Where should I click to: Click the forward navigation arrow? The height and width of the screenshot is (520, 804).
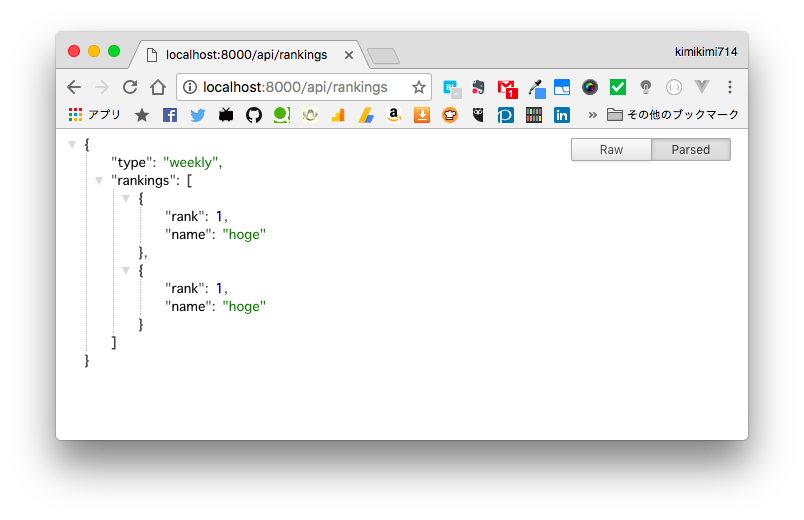pos(102,87)
